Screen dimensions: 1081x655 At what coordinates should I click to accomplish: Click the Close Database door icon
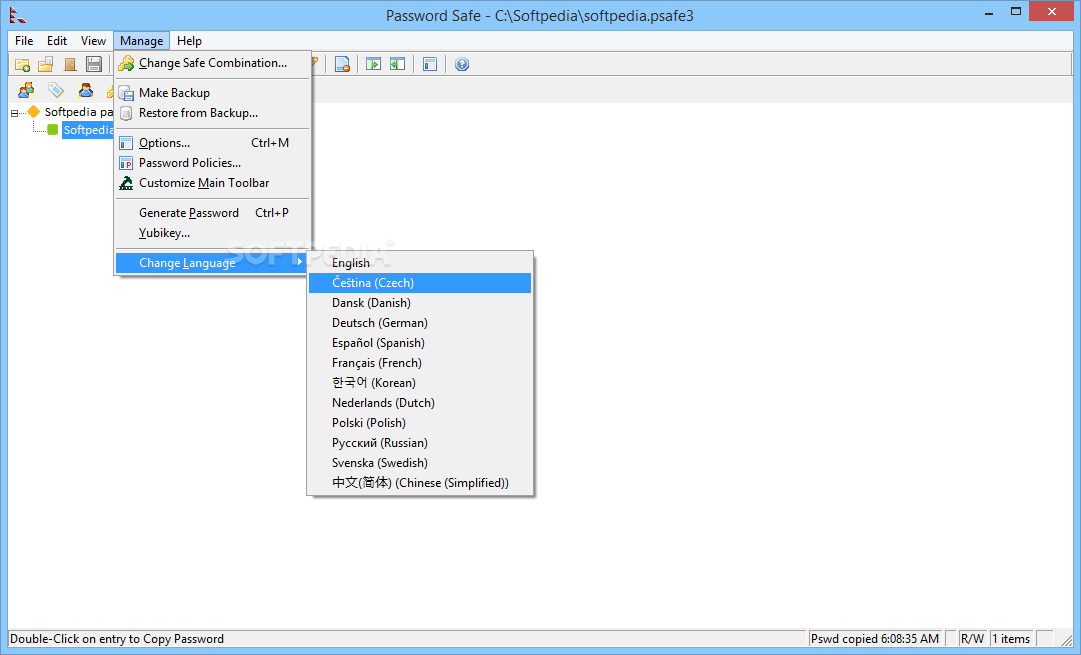coord(70,64)
